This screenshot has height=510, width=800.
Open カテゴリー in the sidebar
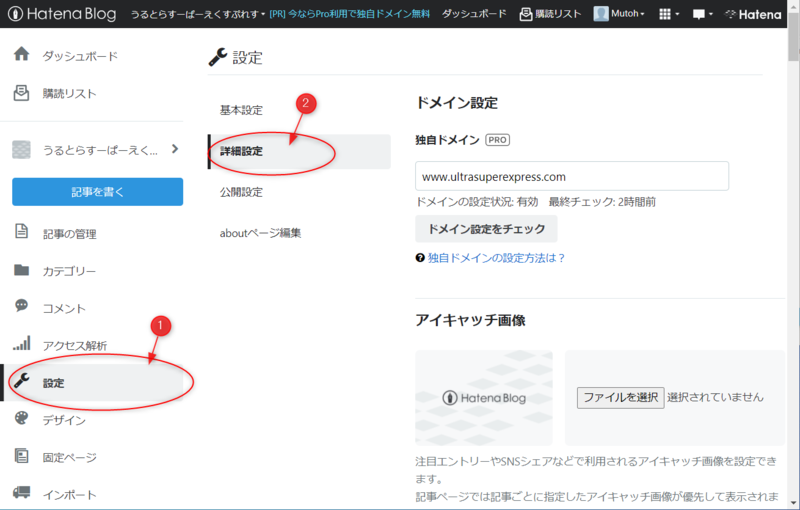[x=69, y=271]
